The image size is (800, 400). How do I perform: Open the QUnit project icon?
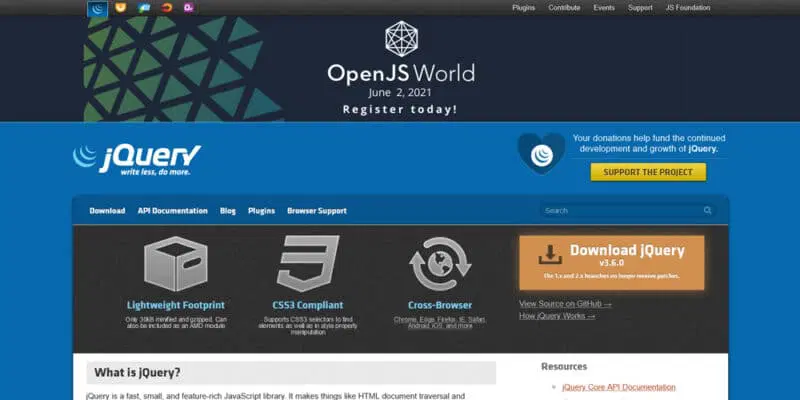(189, 8)
